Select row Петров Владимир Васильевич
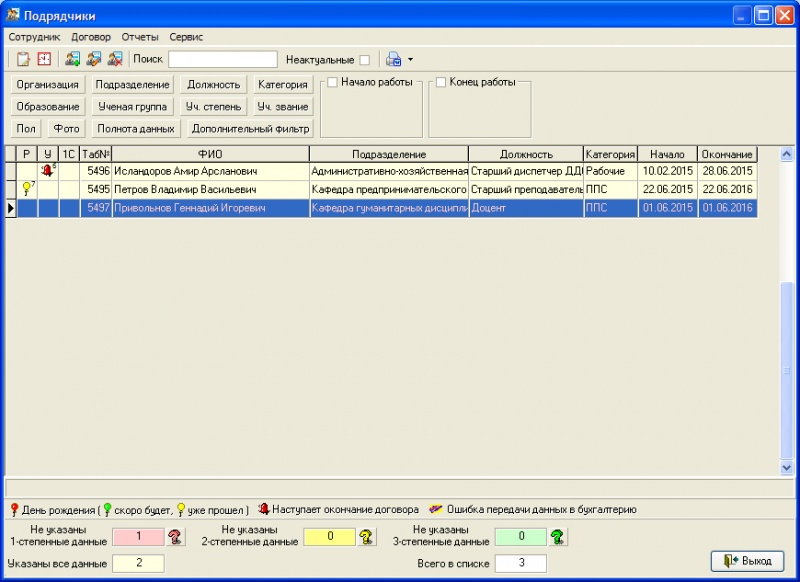Viewport: 800px width, 582px height. click(x=381, y=189)
